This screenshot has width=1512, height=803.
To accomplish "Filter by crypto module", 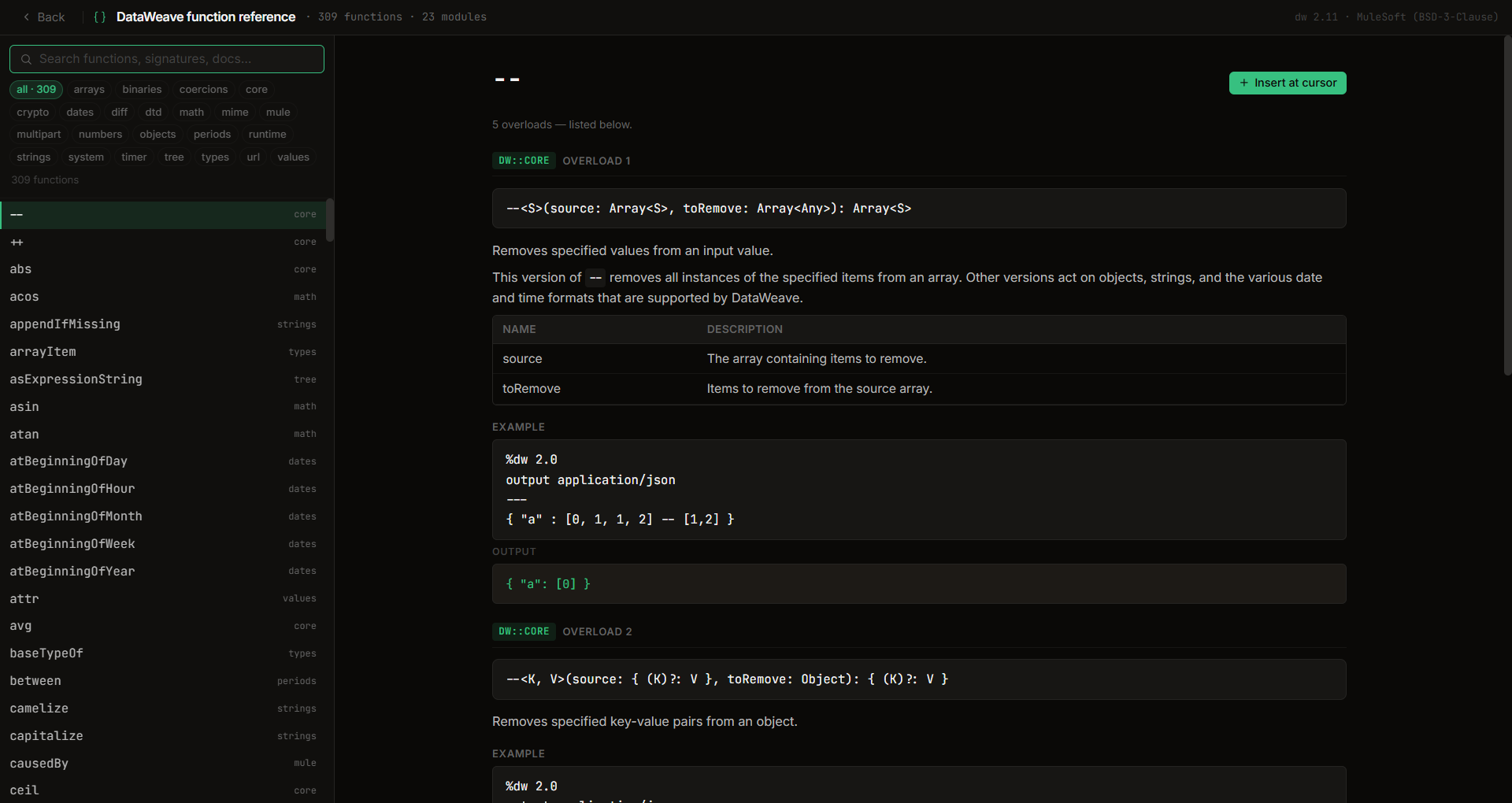I will (33, 113).
